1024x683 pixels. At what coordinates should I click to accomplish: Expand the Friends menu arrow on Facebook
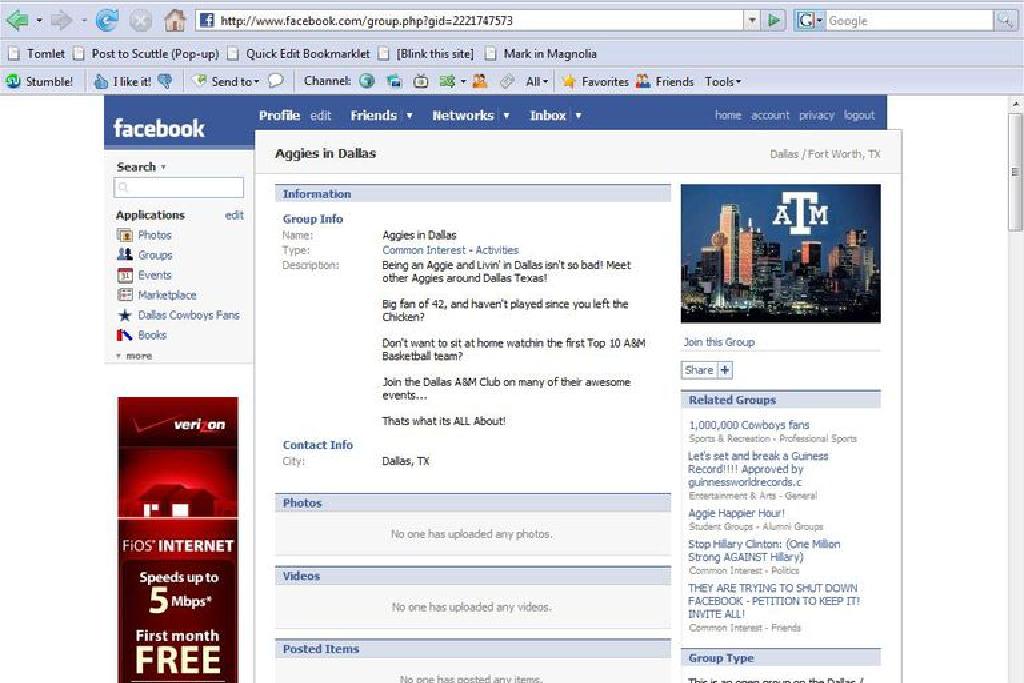(409, 116)
